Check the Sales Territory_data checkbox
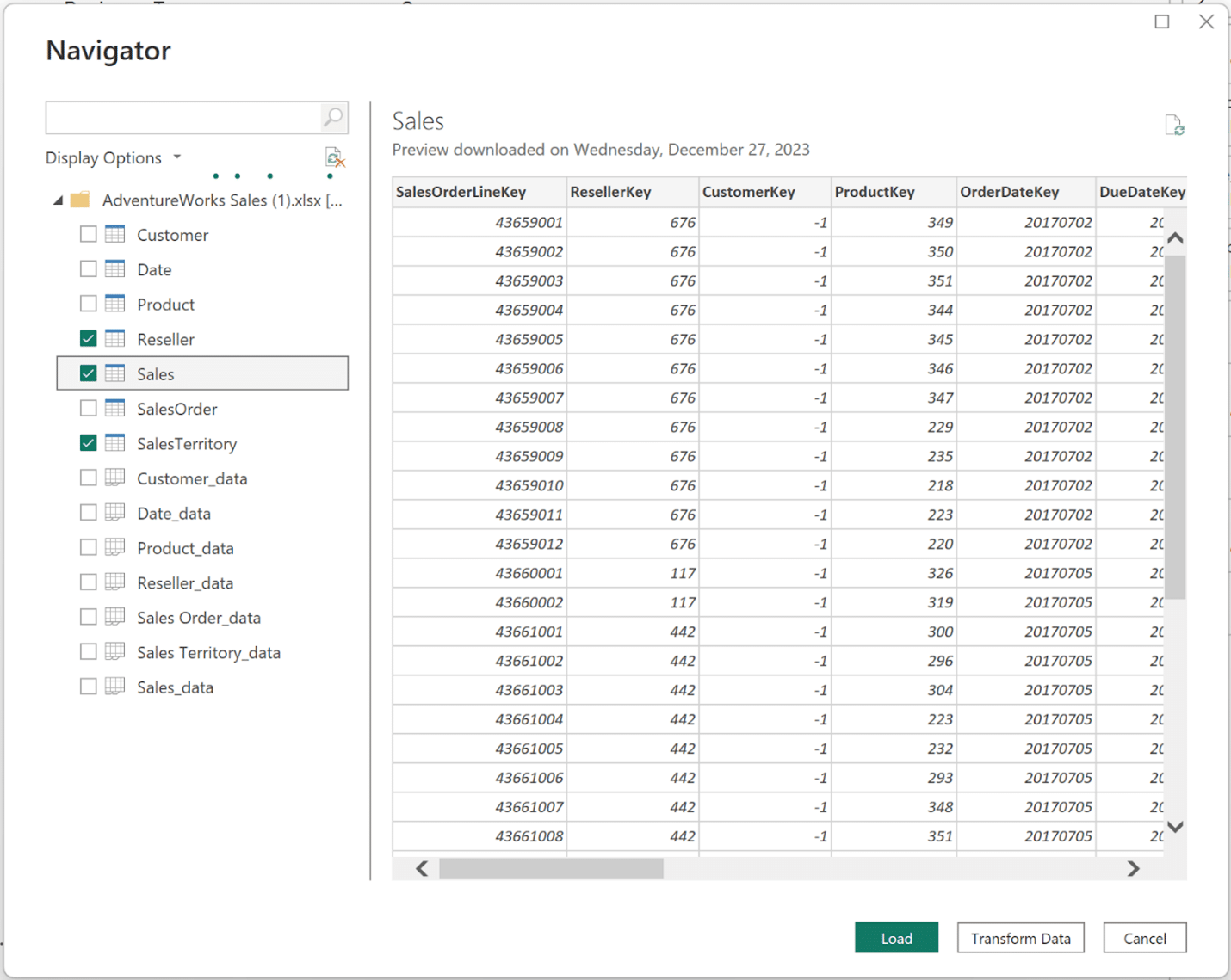1231x980 pixels. coord(88,652)
